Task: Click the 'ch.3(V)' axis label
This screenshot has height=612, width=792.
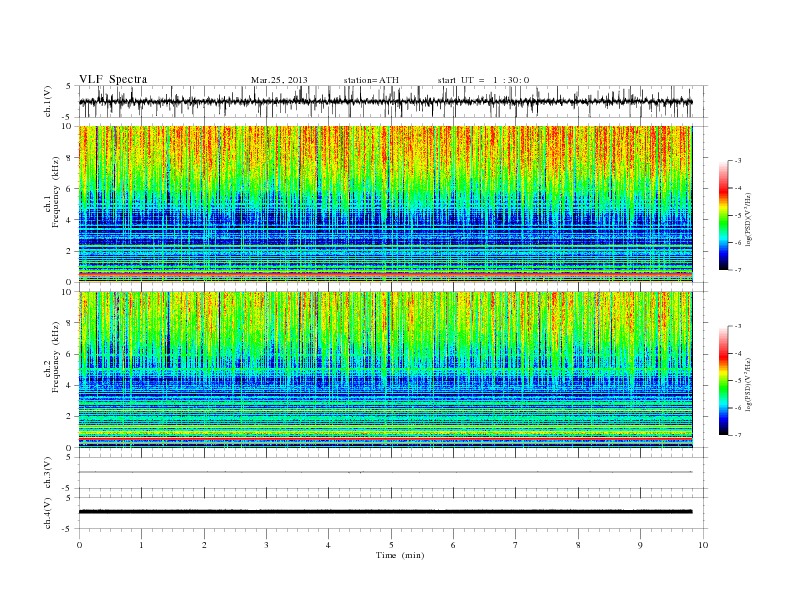Action: tap(48, 473)
